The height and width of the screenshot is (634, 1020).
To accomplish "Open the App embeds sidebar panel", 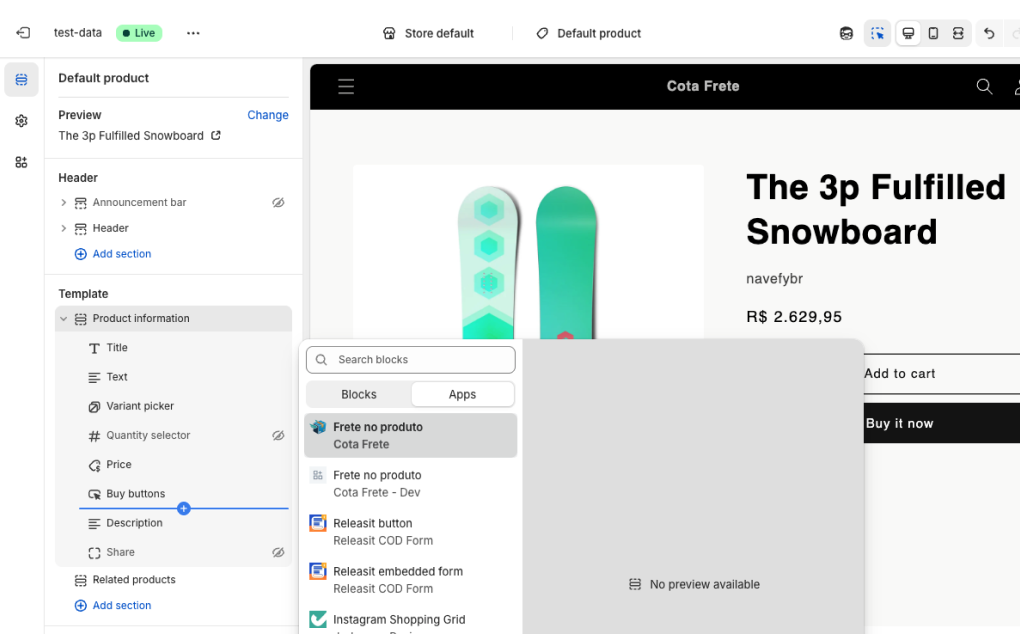I will coord(21,162).
